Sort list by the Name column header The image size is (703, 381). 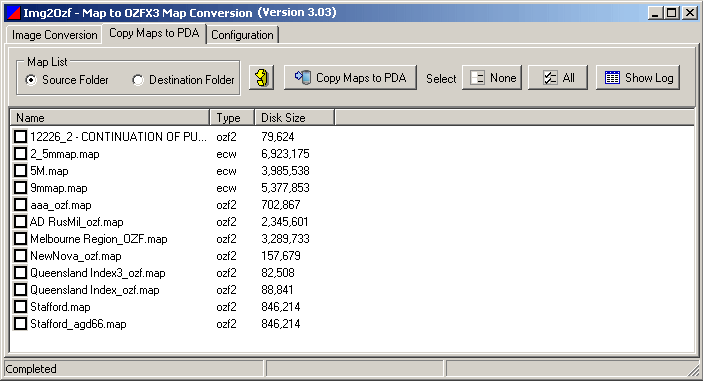[110, 118]
